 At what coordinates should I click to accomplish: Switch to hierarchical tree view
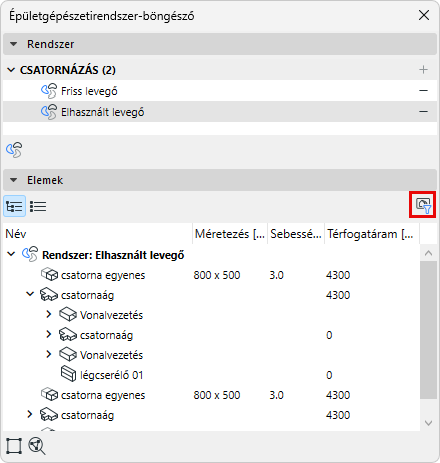14,206
